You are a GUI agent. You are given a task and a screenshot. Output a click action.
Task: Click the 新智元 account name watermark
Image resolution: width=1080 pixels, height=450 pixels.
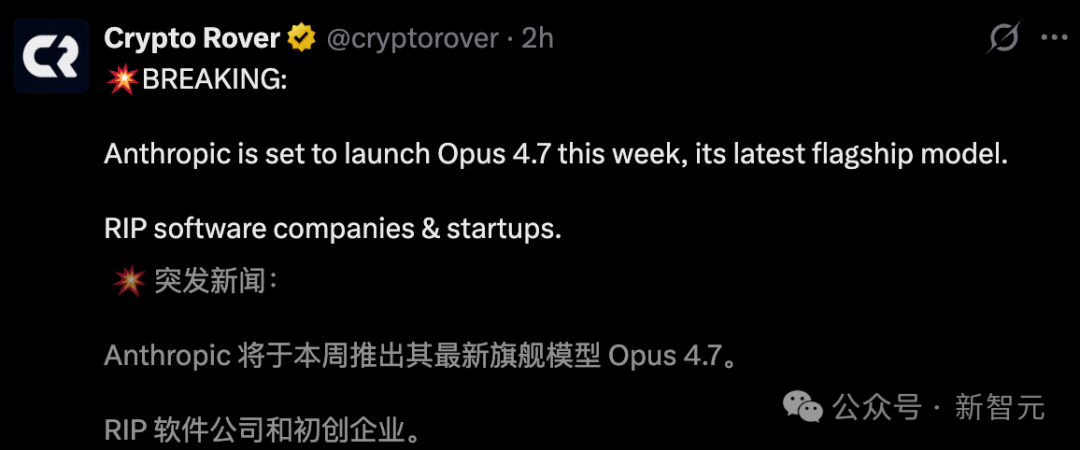click(x=999, y=407)
